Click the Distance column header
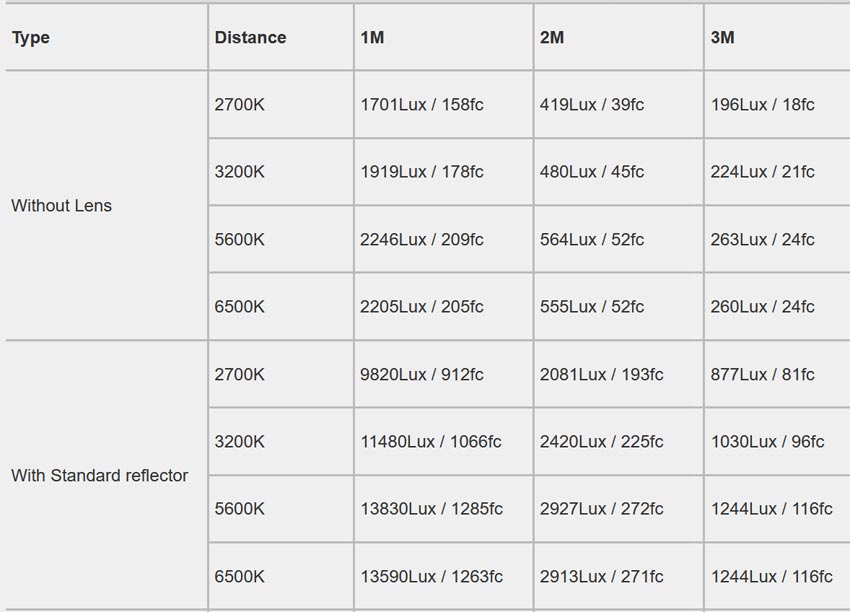 click(250, 37)
